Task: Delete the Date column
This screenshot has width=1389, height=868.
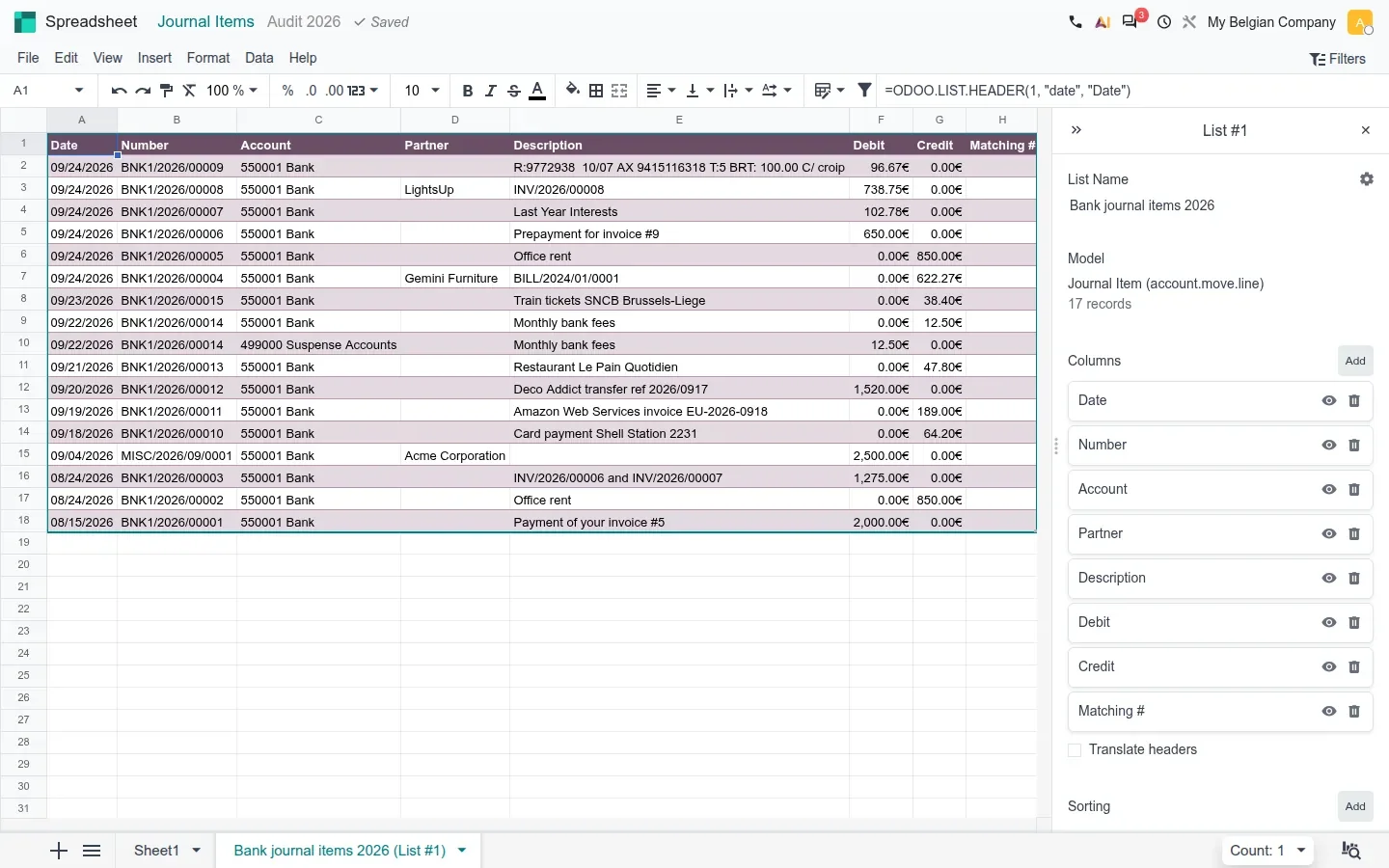Action: tap(1354, 401)
